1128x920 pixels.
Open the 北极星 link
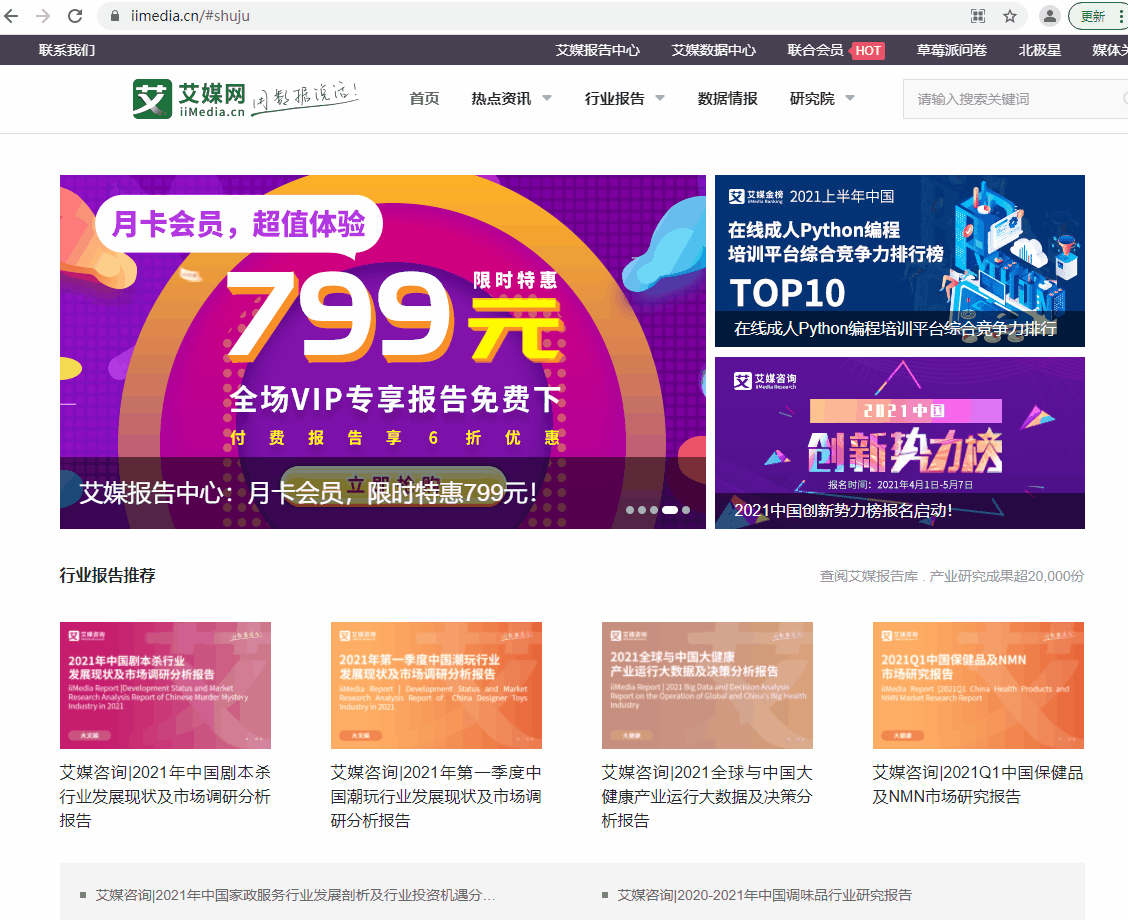point(1040,50)
